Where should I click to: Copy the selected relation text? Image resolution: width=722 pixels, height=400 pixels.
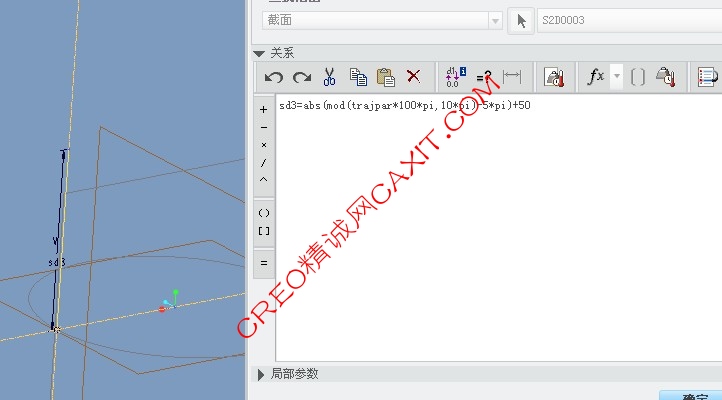click(358, 77)
